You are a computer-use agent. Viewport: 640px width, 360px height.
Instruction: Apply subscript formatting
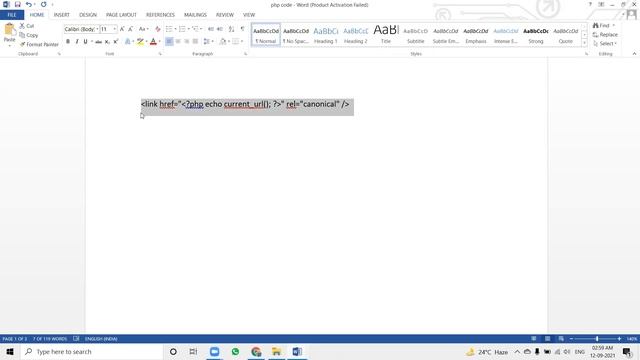pyautogui.click(x=107, y=42)
